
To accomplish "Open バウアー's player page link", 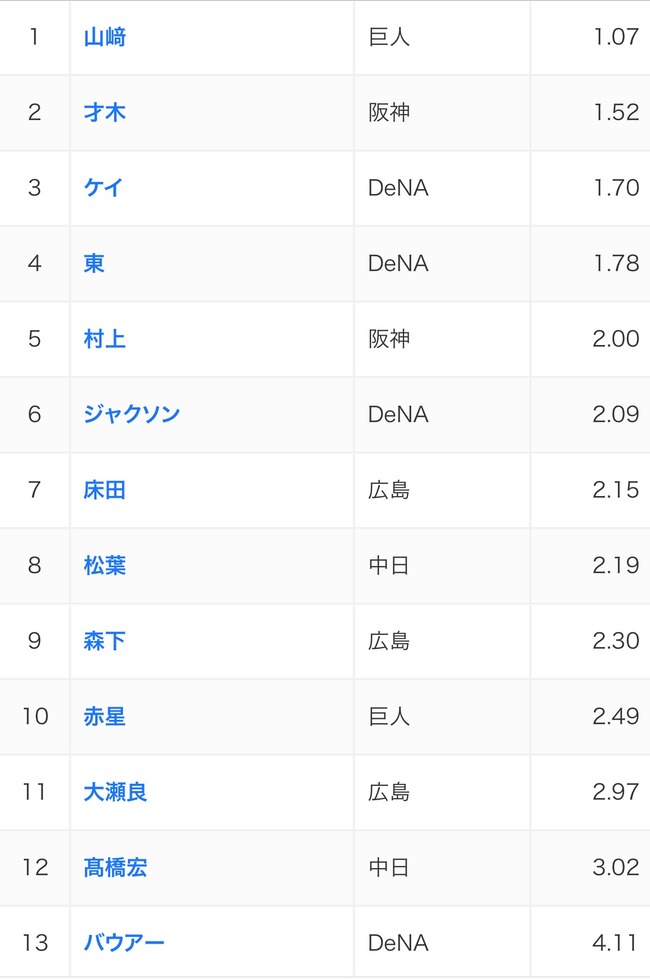I will tap(124, 943).
